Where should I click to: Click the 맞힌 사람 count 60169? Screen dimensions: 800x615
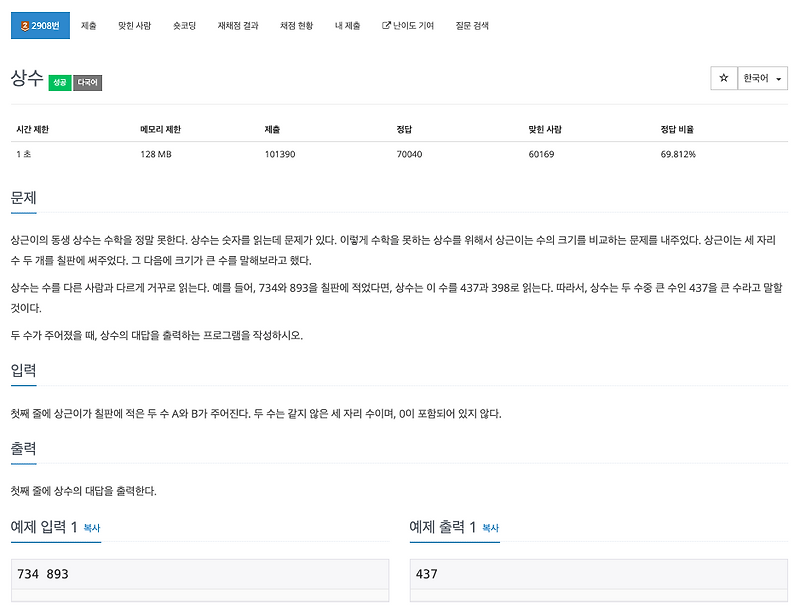542,153
